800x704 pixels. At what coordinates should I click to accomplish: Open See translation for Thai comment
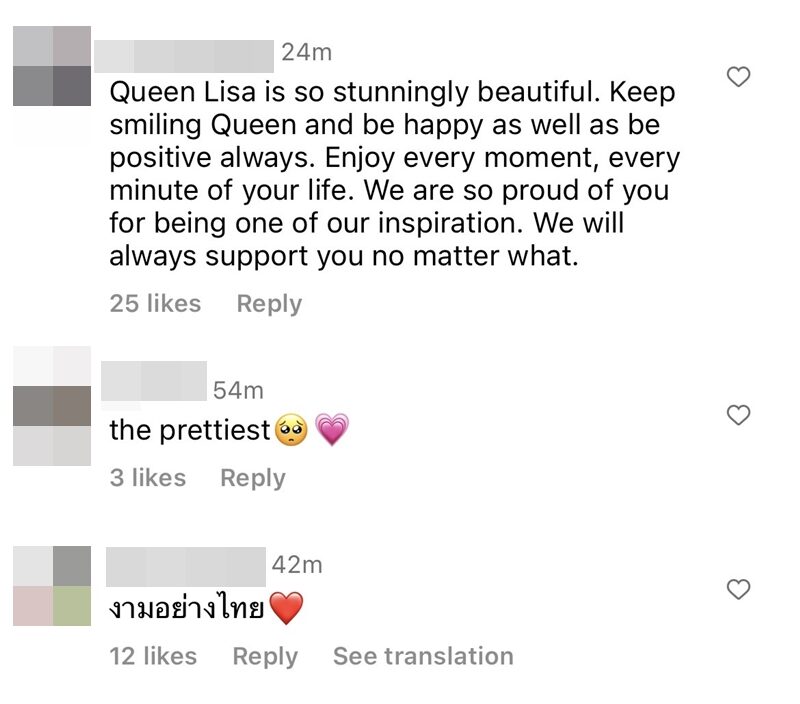point(423,656)
